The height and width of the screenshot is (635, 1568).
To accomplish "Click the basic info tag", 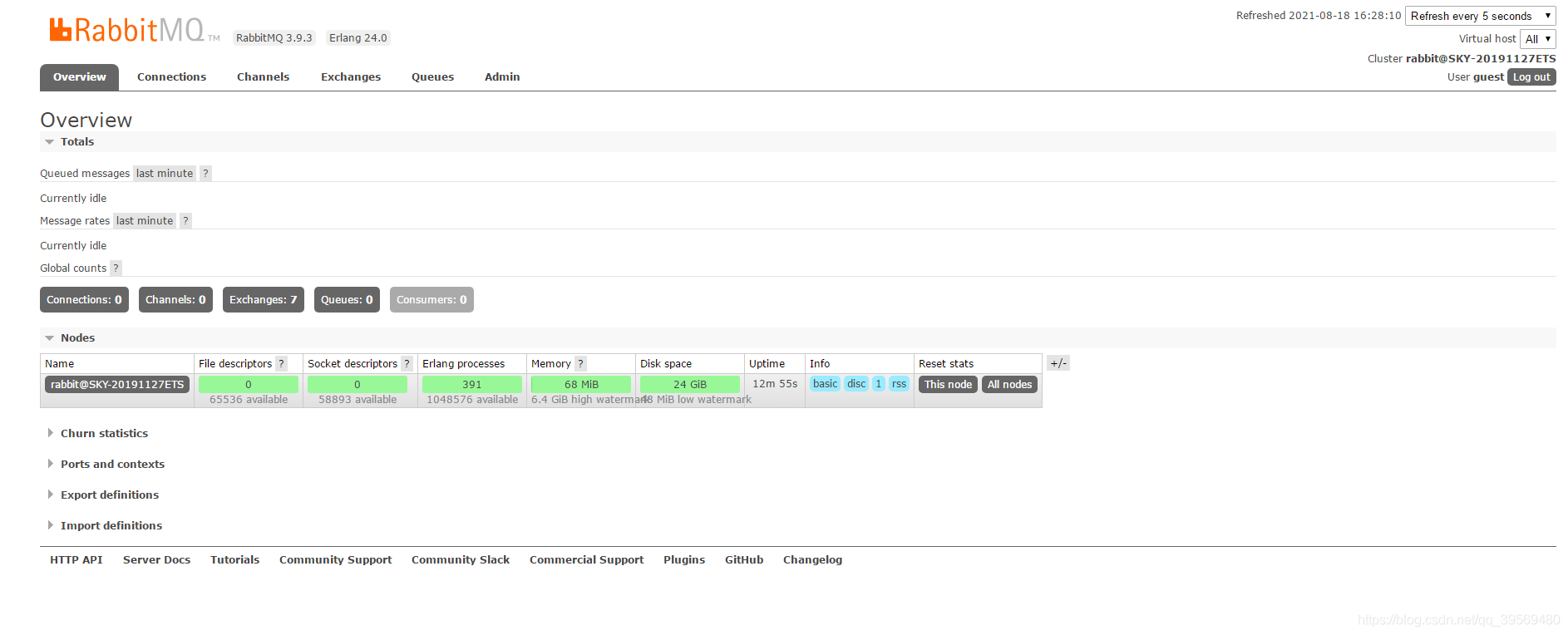I will (825, 384).
